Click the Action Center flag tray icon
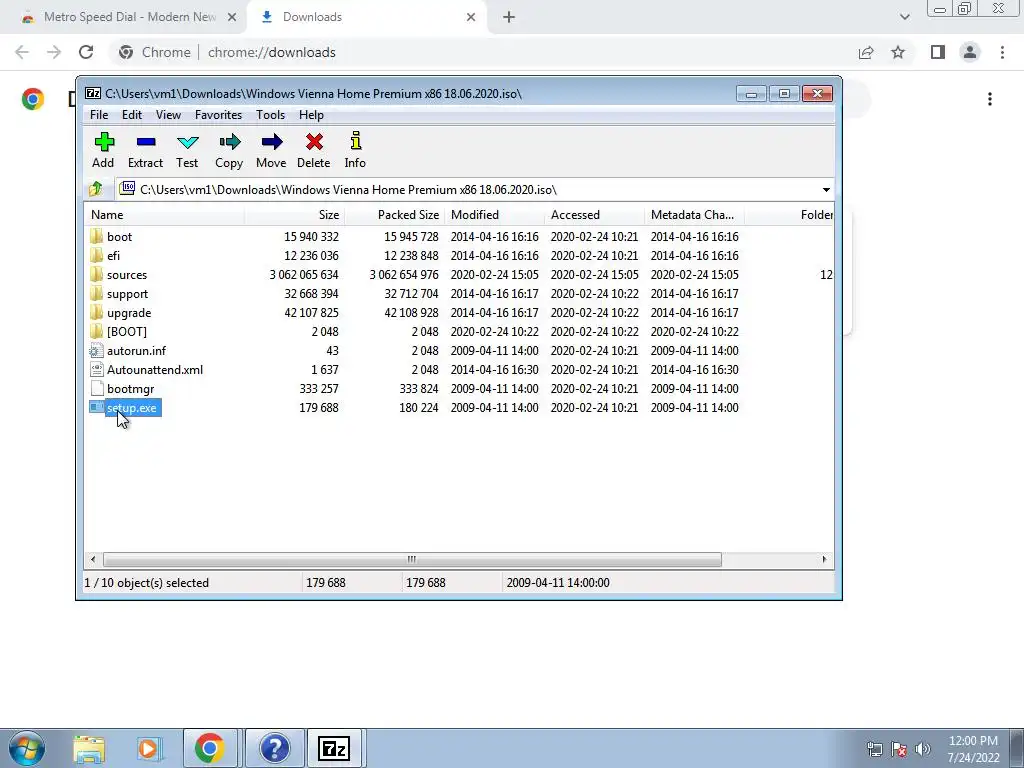 (899, 749)
